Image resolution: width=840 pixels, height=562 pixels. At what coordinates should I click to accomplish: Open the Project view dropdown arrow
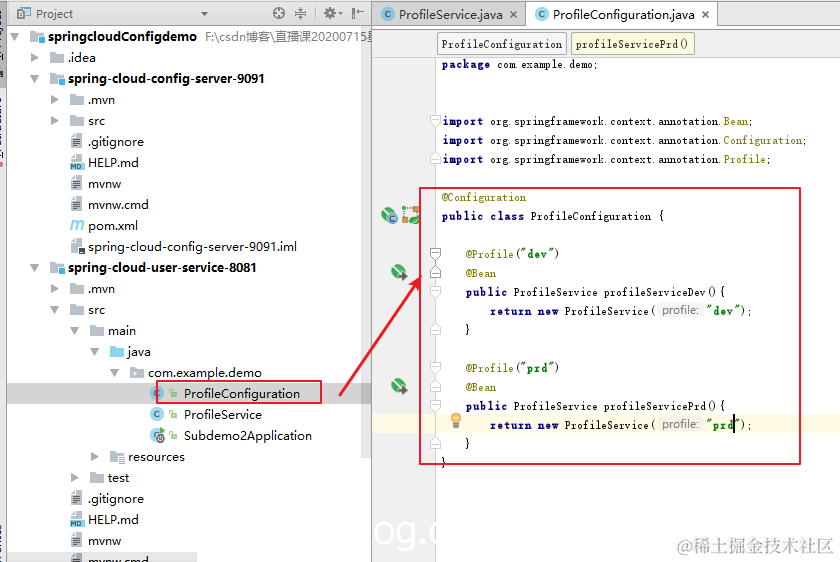204,14
